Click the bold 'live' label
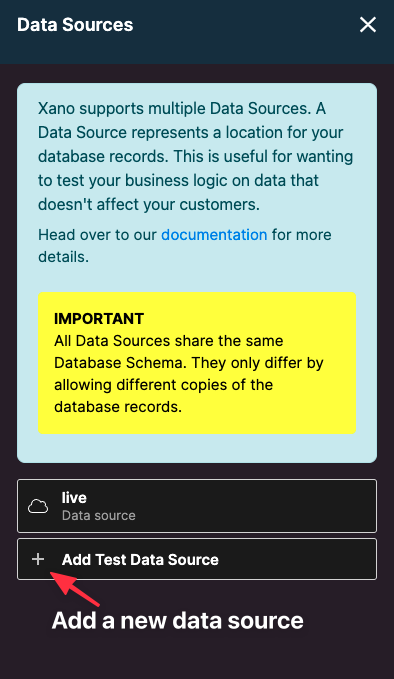Viewport: 394px width, 679px height. (x=74, y=498)
